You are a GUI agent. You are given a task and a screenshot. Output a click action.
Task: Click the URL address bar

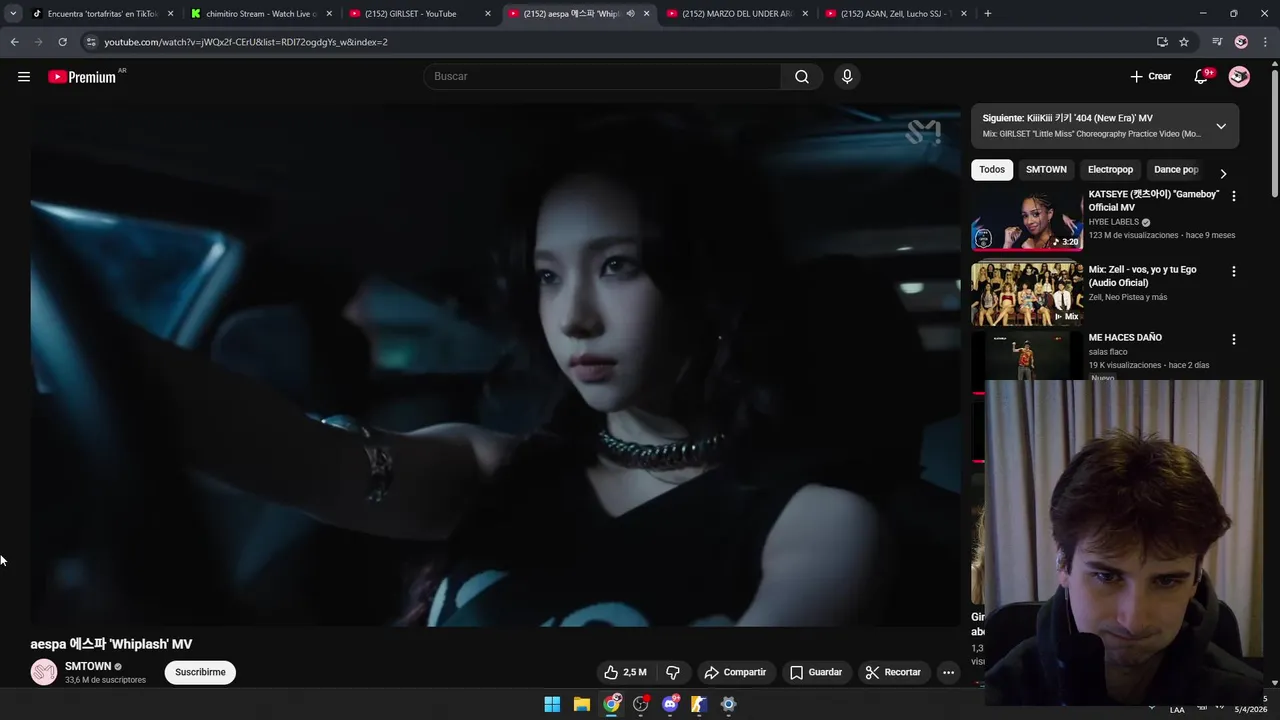click(x=620, y=42)
